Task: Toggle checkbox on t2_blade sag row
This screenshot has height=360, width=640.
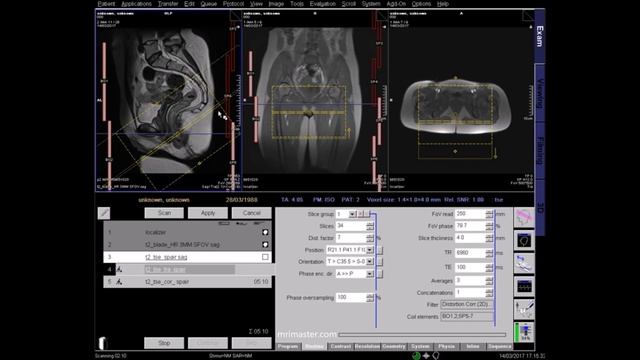Action: pyautogui.click(x=265, y=244)
